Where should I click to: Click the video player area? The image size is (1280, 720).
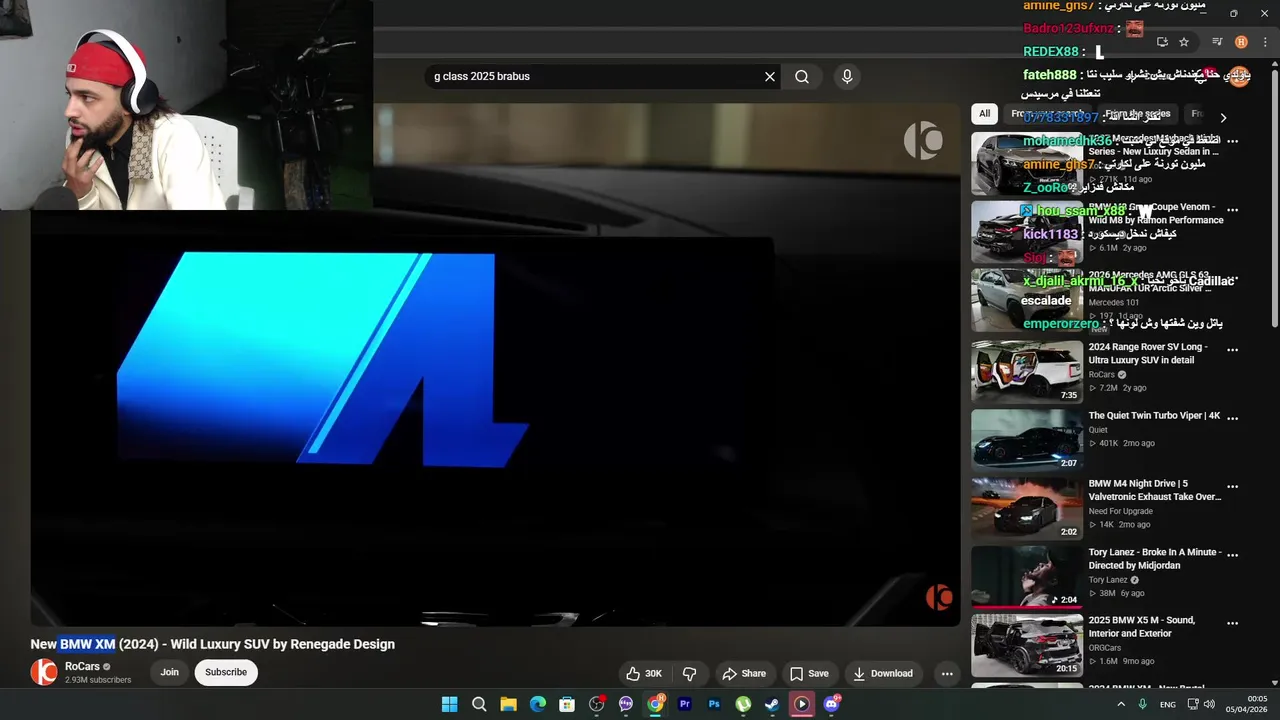click(x=495, y=365)
